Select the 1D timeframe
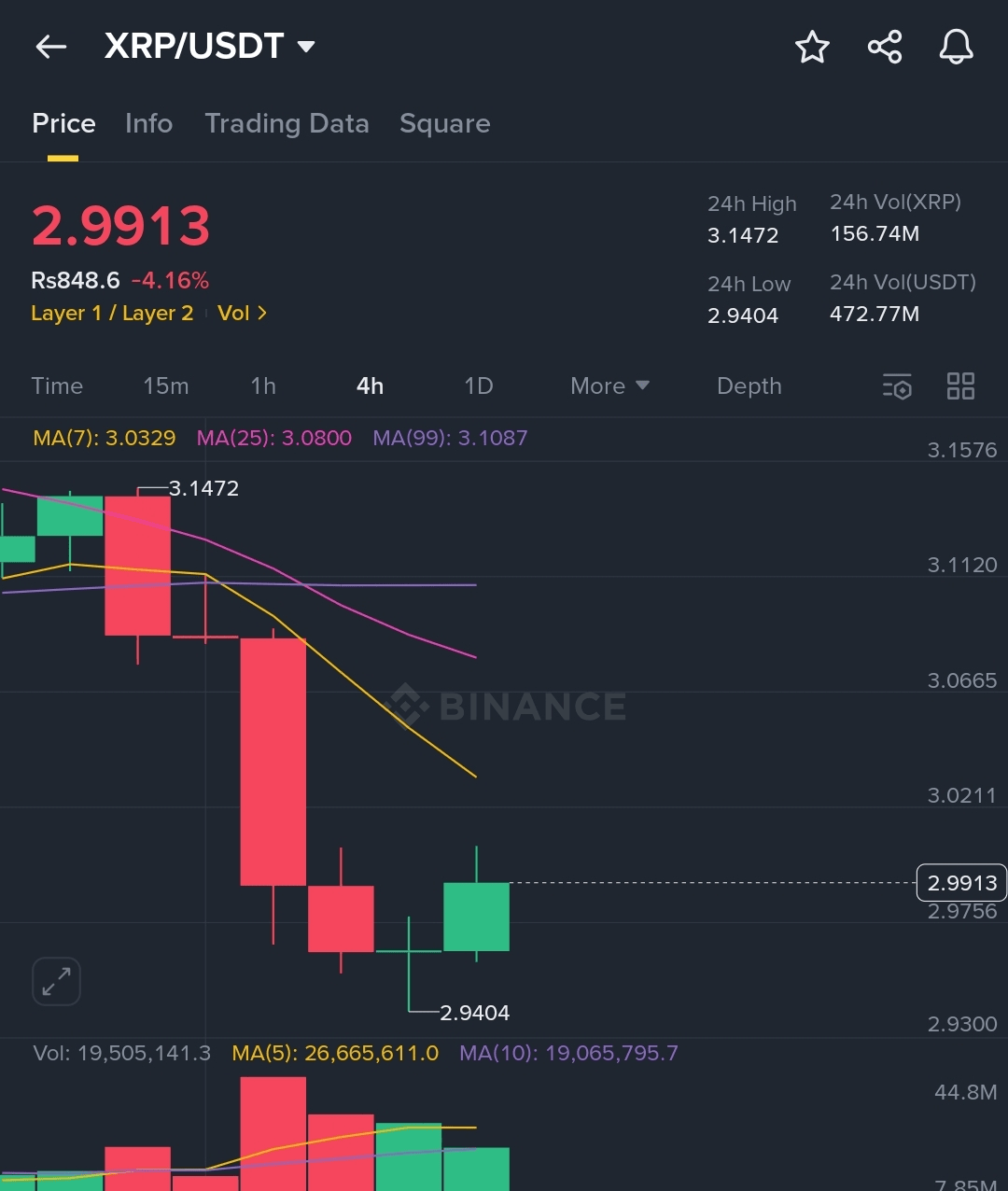 pos(479,386)
